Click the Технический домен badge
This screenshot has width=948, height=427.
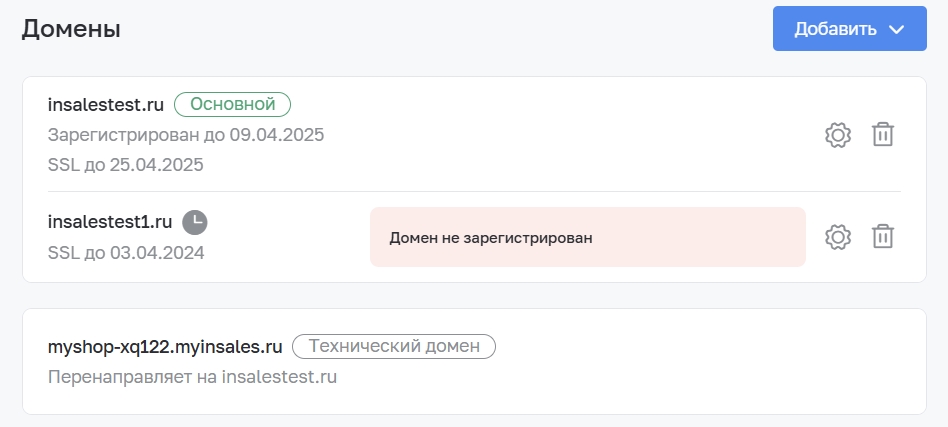(x=394, y=347)
